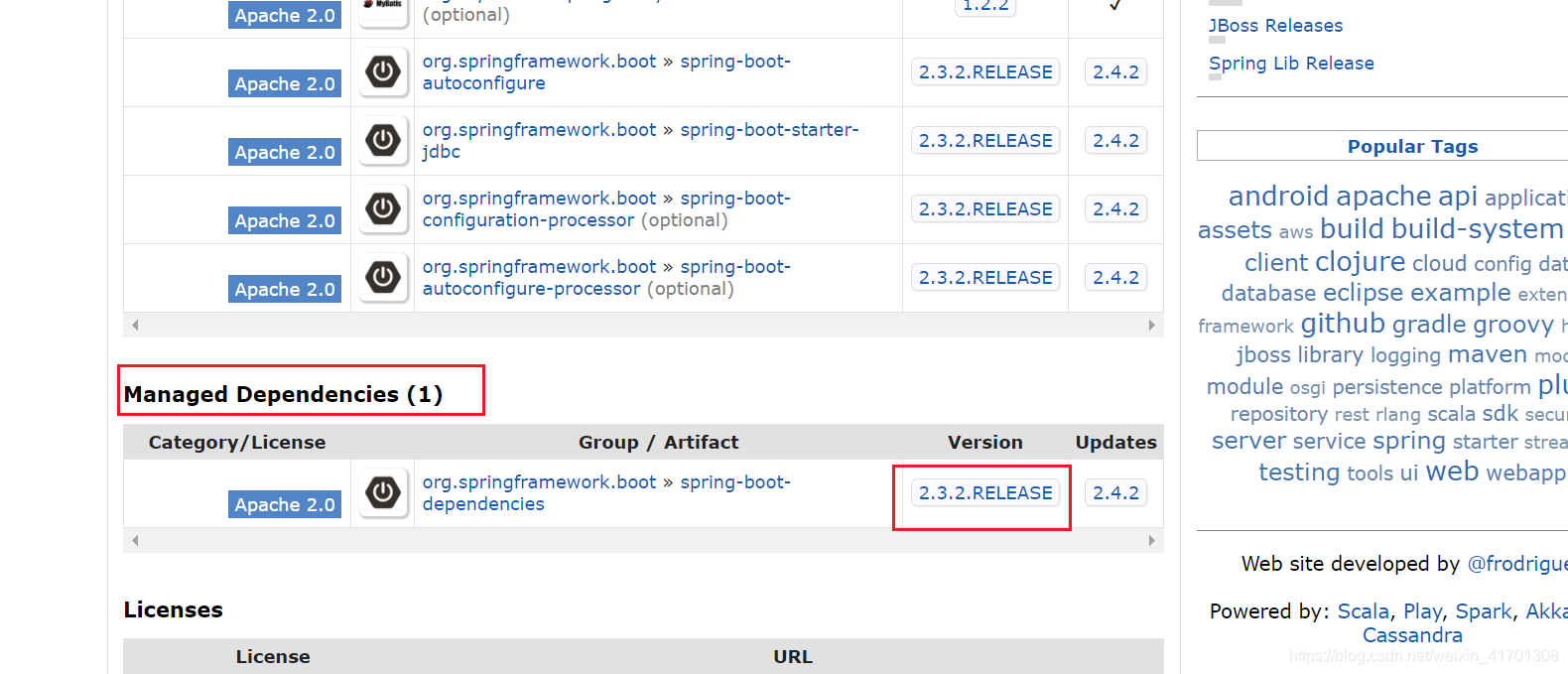Click the maven tag
The image size is (1568, 674).
point(1488,354)
